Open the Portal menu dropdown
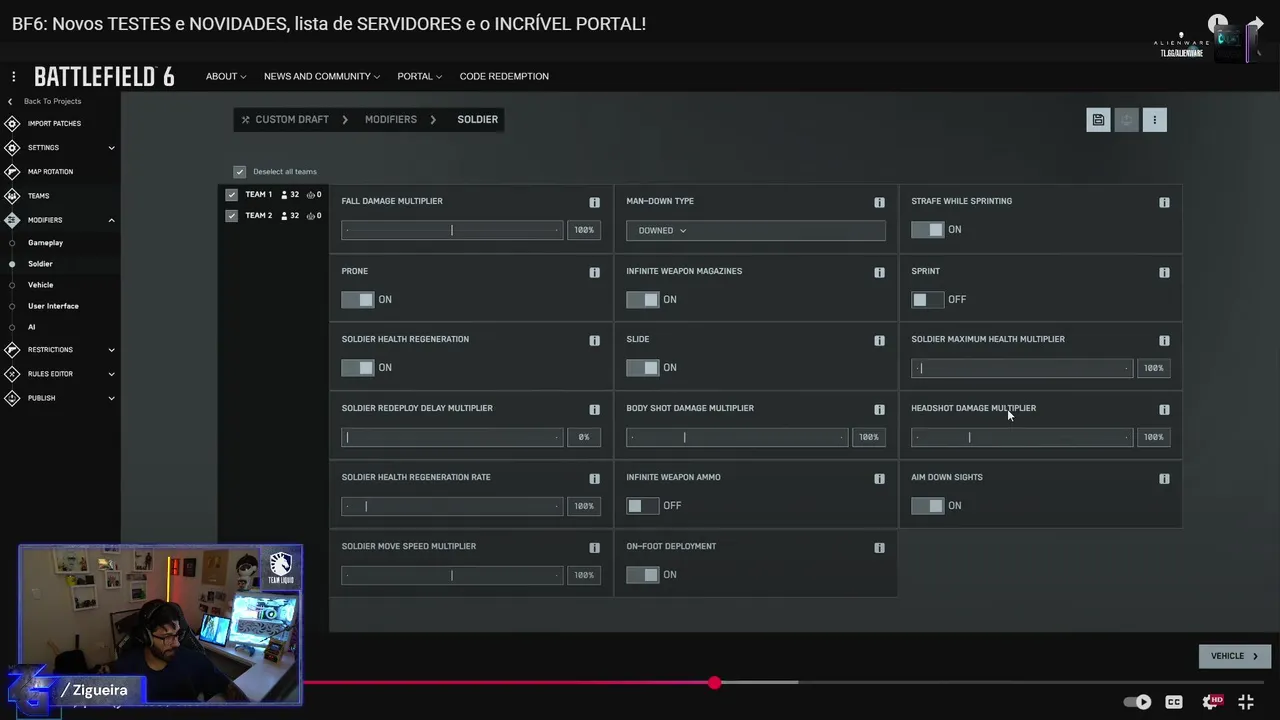 [419, 76]
